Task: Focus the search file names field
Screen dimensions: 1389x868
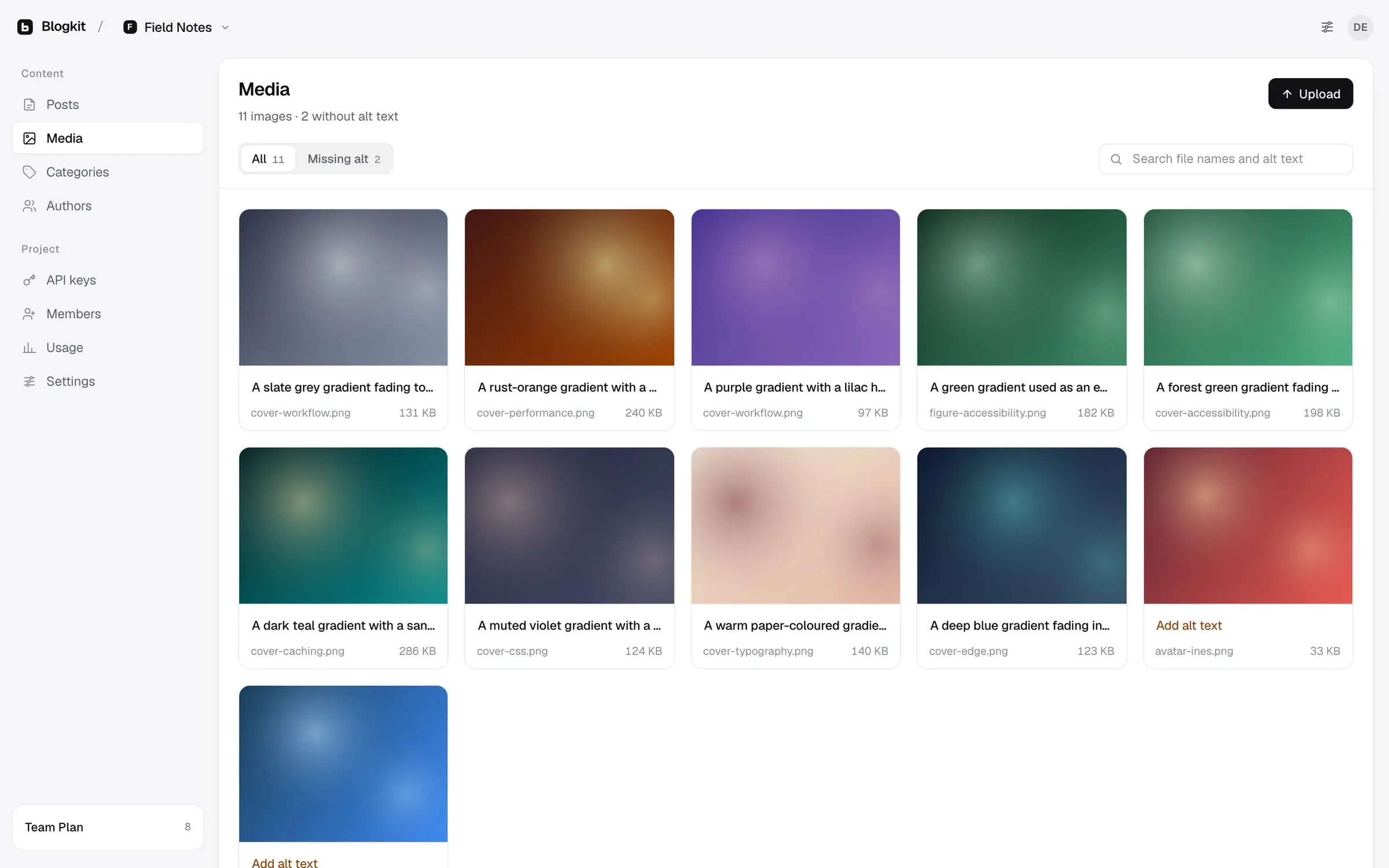Action: [x=1226, y=159]
